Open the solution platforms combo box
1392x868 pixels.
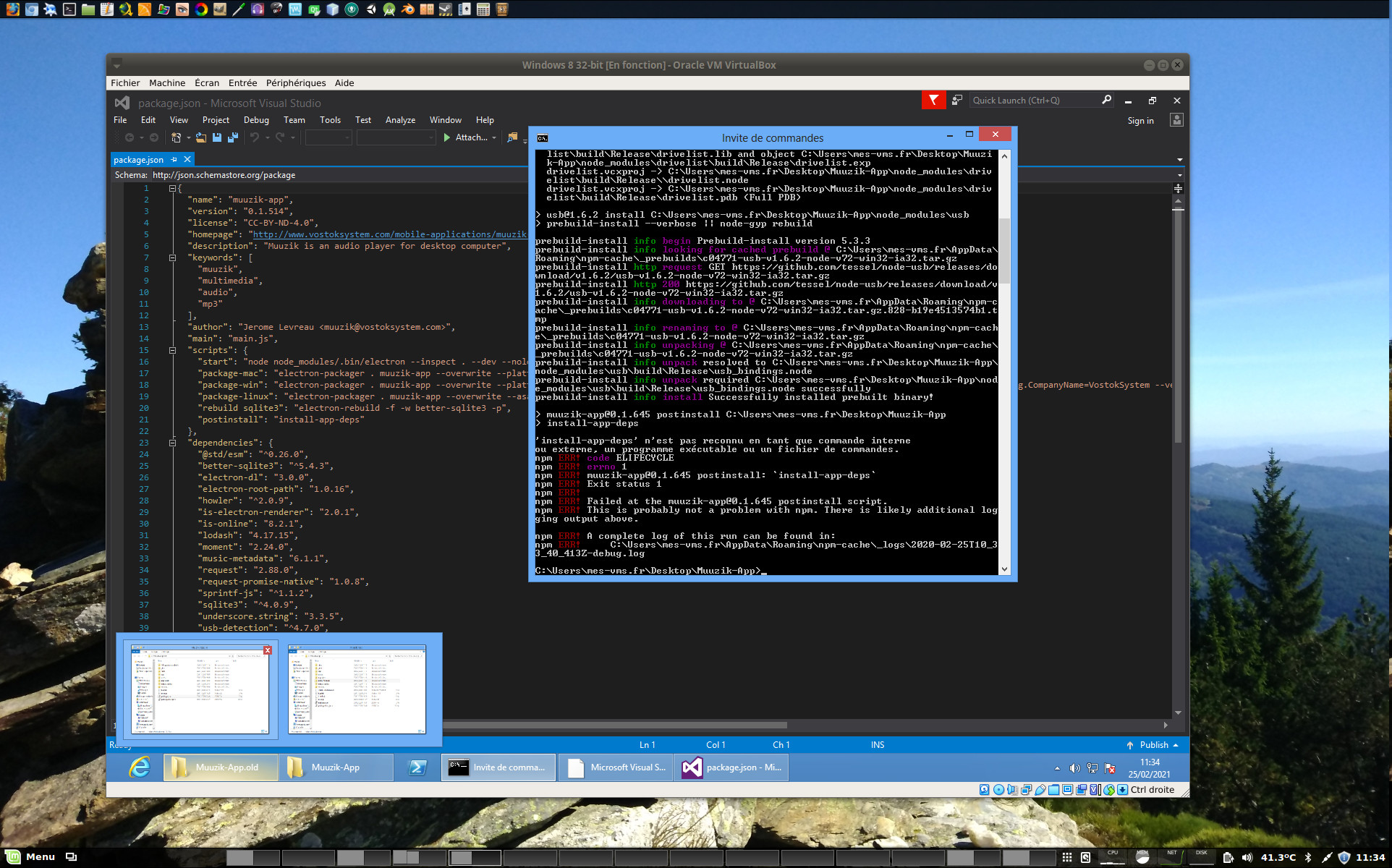click(396, 137)
